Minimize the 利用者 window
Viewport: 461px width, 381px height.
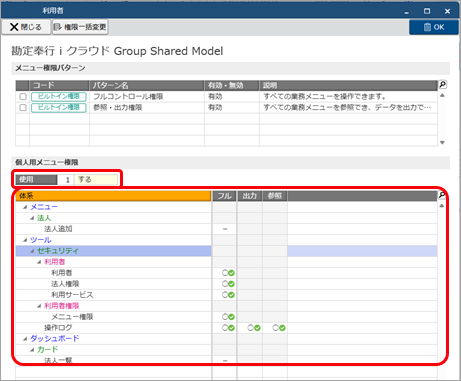point(406,12)
